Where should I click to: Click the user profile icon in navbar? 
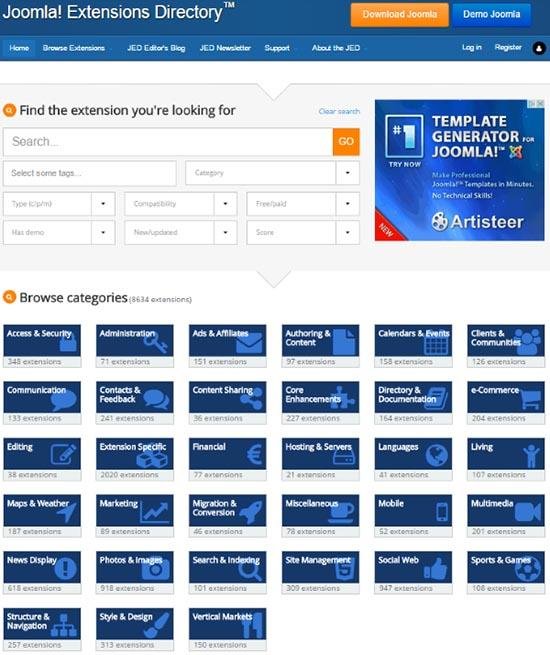point(539,48)
